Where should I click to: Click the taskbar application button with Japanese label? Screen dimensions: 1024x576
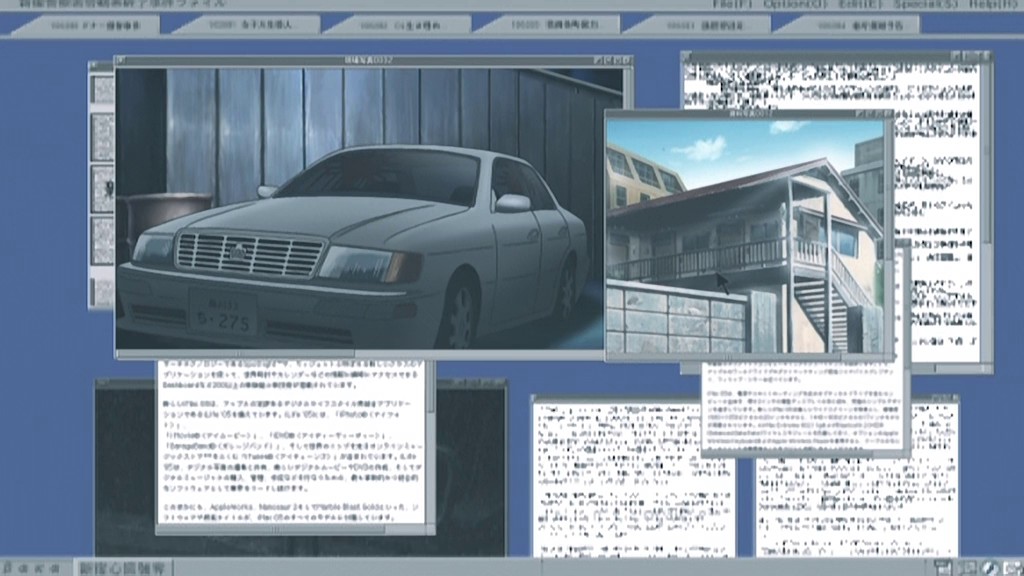point(124,568)
